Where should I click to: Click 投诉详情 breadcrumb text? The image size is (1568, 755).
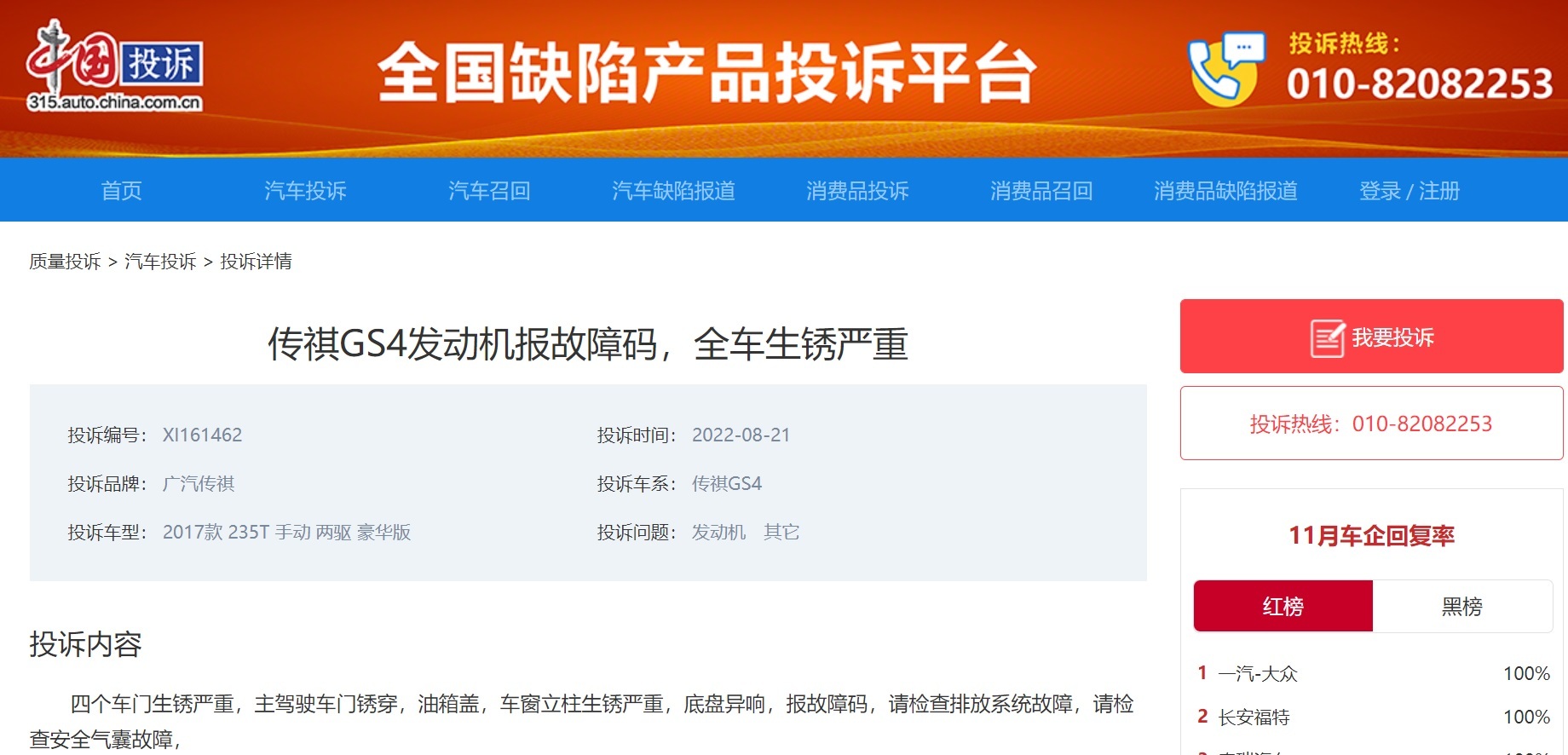(x=256, y=262)
